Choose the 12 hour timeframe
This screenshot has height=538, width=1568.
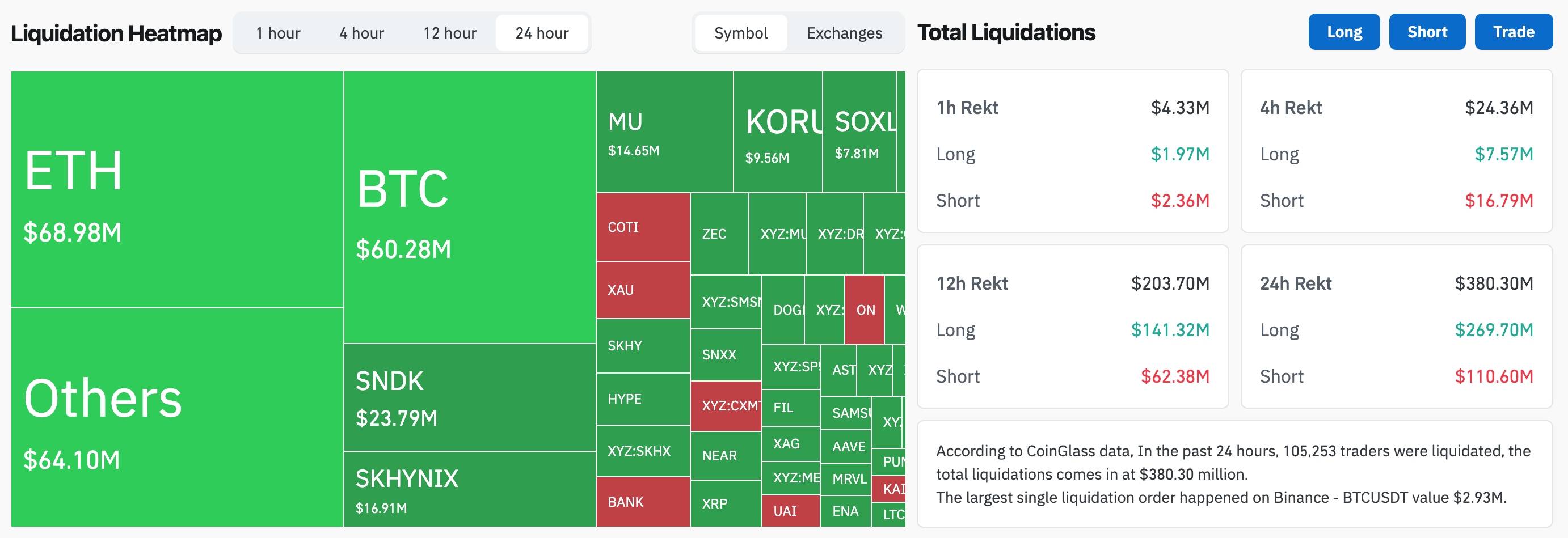click(x=450, y=33)
